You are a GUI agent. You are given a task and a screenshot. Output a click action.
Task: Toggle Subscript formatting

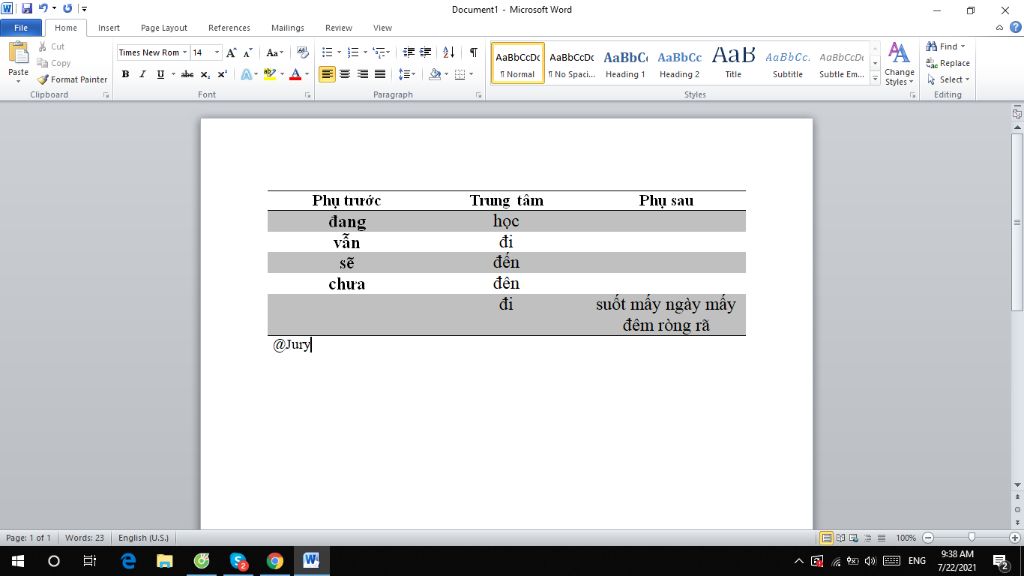click(x=205, y=74)
